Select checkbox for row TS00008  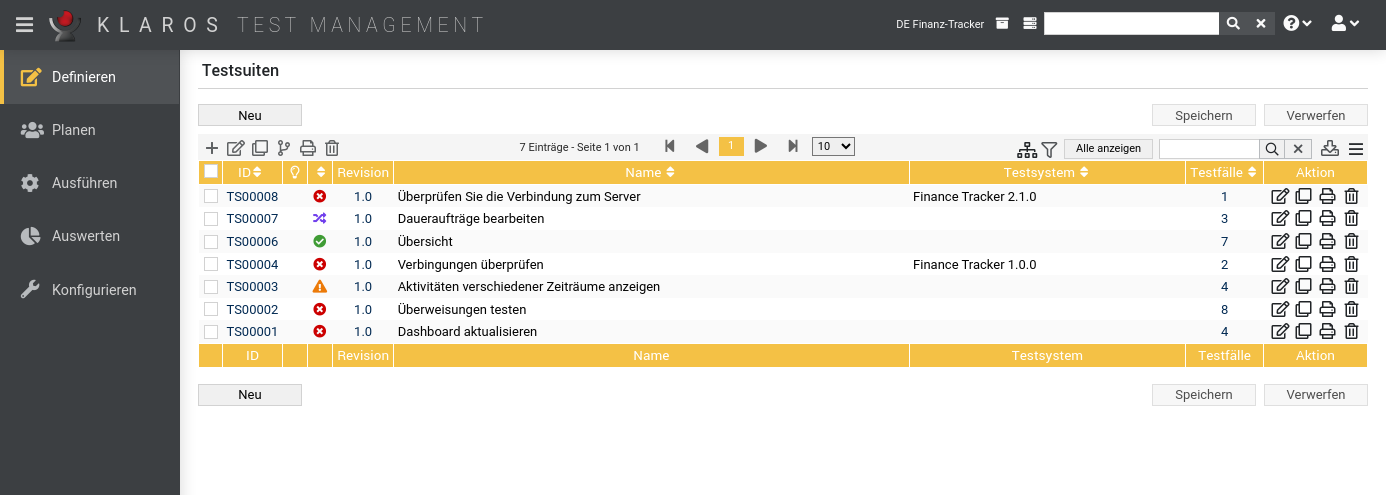[x=211, y=197]
